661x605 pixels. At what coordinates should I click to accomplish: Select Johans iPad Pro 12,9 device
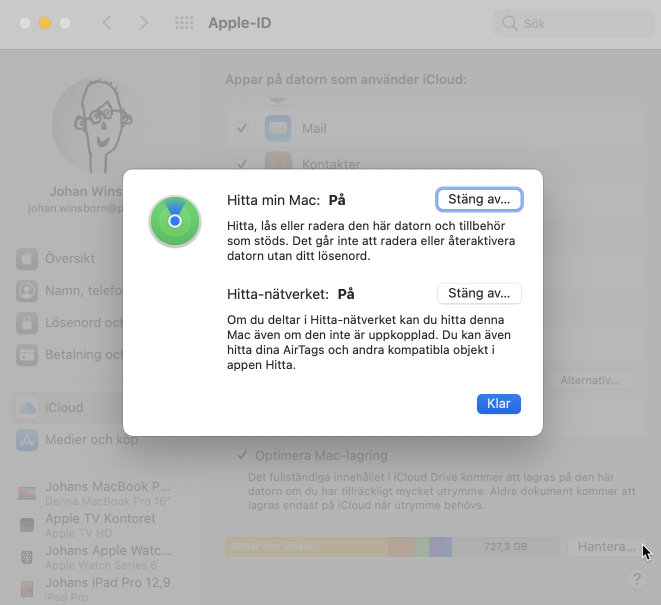95,589
